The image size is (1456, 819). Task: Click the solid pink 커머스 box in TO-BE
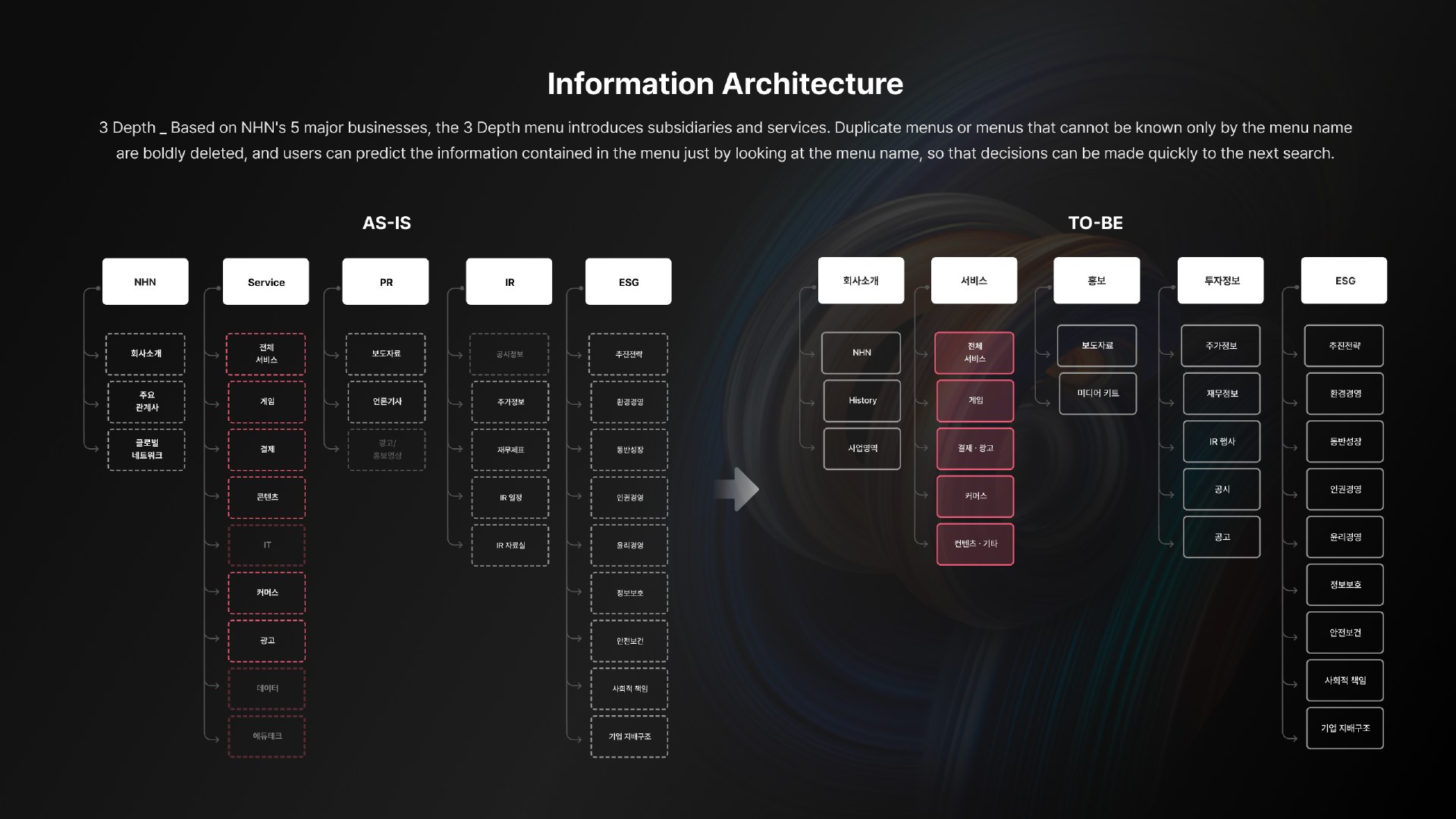[975, 496]
